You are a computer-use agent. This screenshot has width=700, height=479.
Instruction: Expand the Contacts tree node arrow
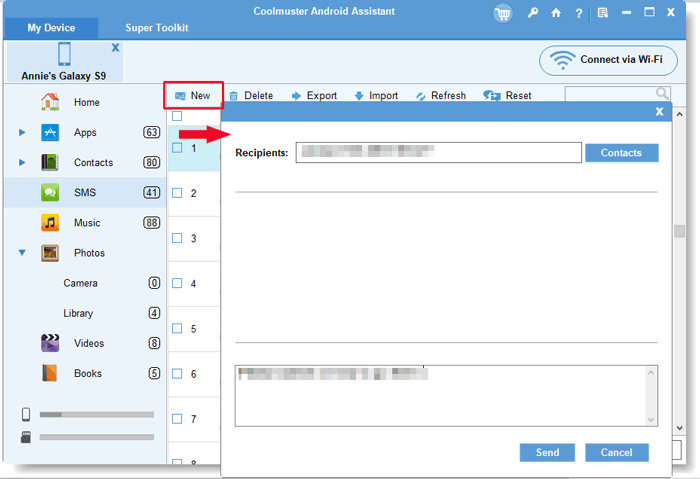(x=22, y=162)
